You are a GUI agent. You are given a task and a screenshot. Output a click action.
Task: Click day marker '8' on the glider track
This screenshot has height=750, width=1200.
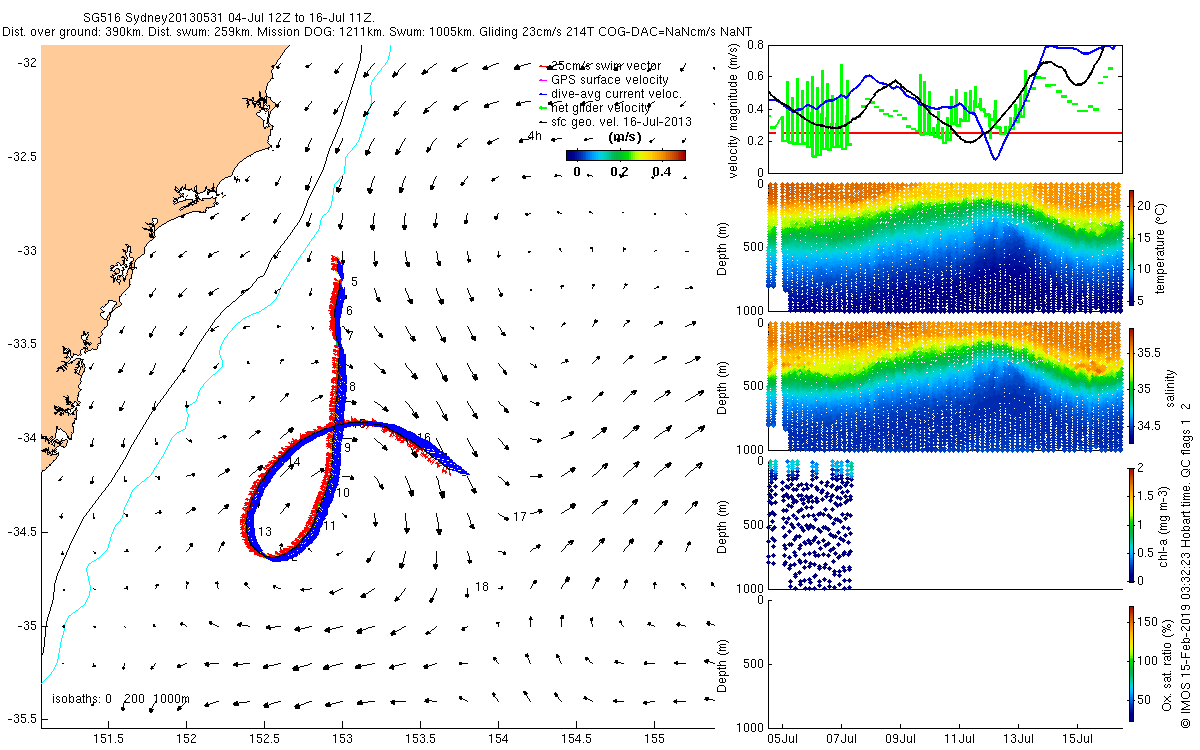tap(352, 386)
